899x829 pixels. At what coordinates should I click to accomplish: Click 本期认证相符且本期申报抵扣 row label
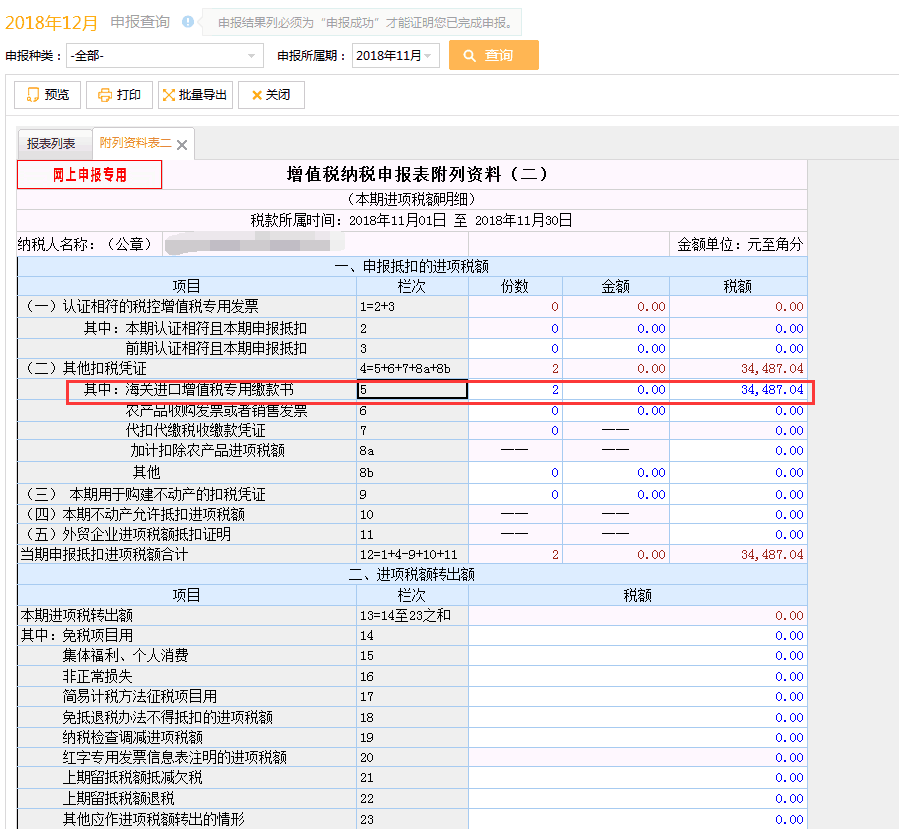click(216, 329)
